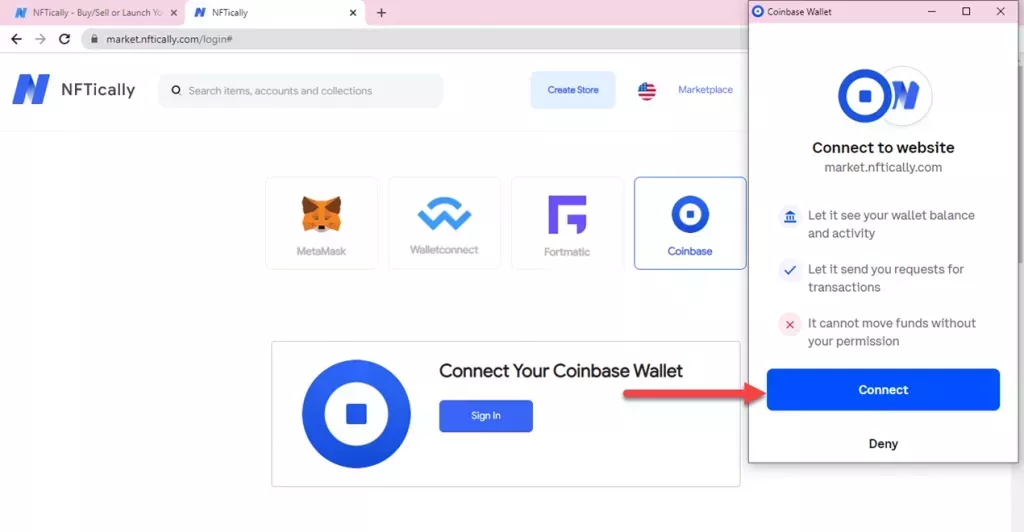Click the Connect button in Coinbase Wallet

click(883, 390)
